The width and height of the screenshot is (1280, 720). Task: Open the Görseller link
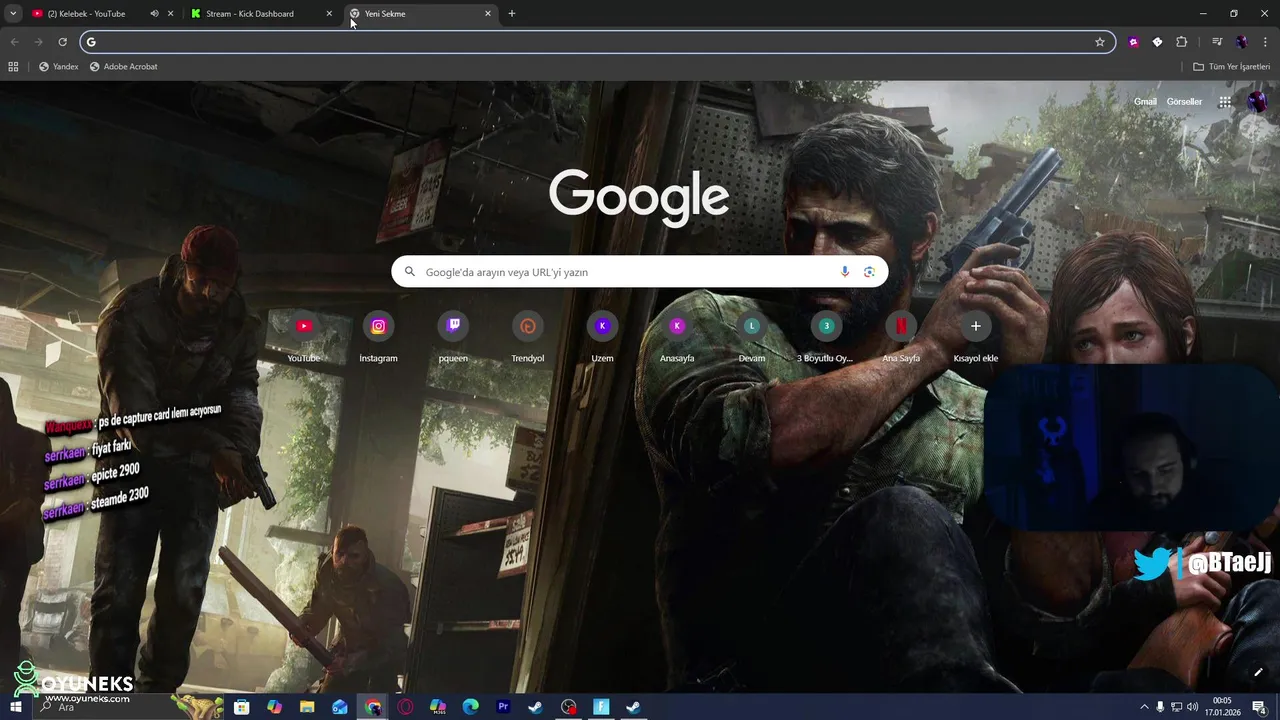1184,102
